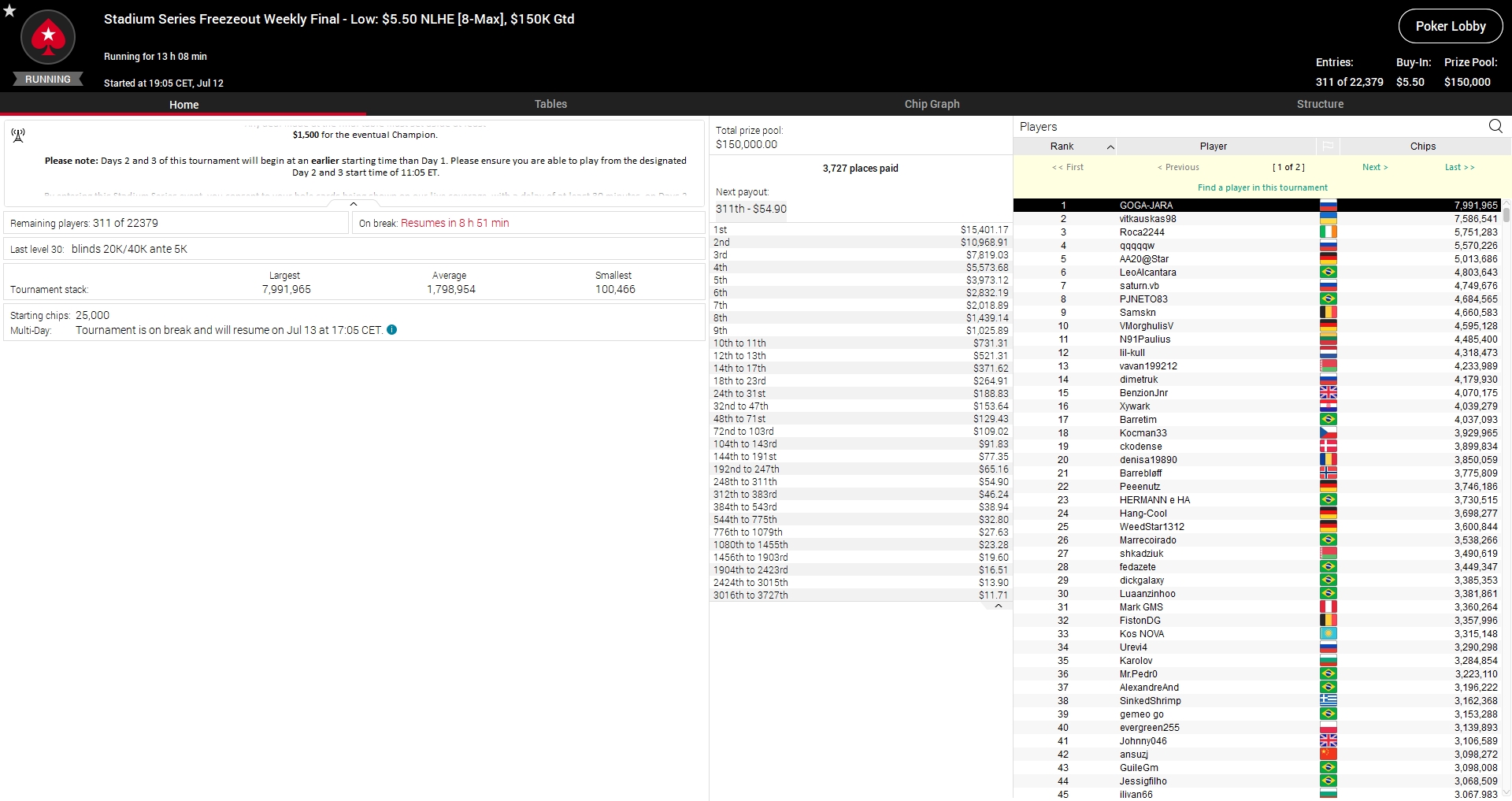The height and width of the screenshot is (801, 1512).
Task: Click the PokerStars spade logo
Action: pyautogui.click(x=48, y=36)
